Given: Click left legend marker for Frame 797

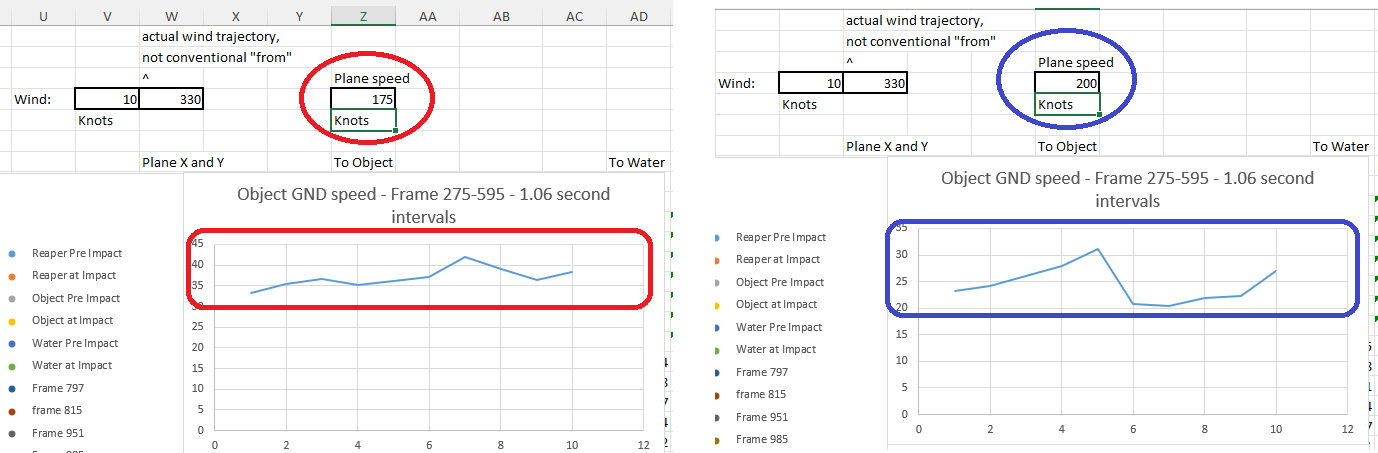Looking at the screenshot, I should point(11,389).
